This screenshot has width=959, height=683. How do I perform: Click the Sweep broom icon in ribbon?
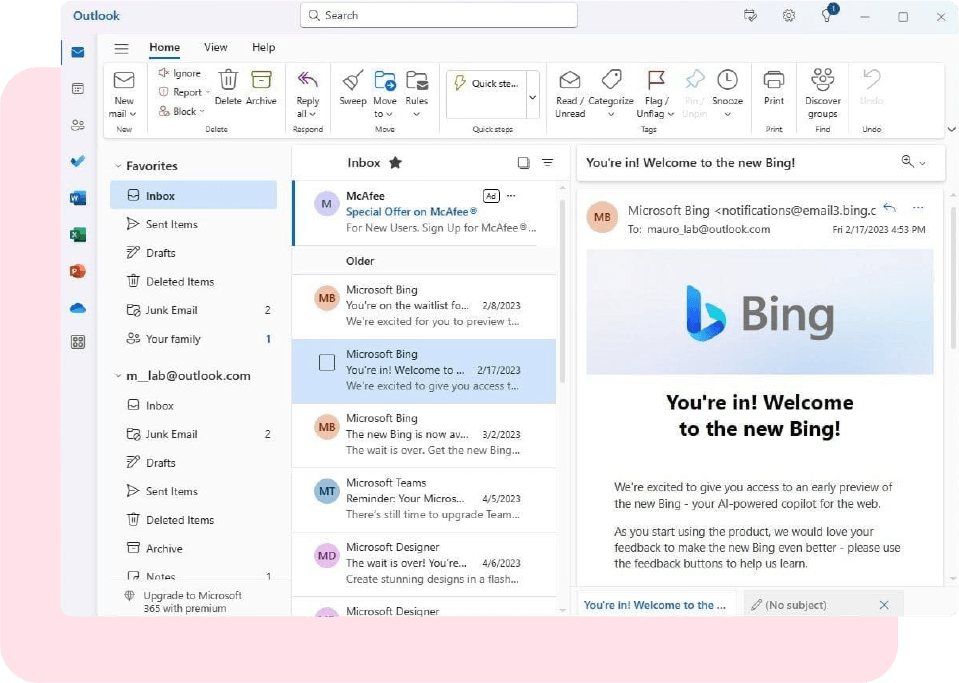tap(352, 82)
